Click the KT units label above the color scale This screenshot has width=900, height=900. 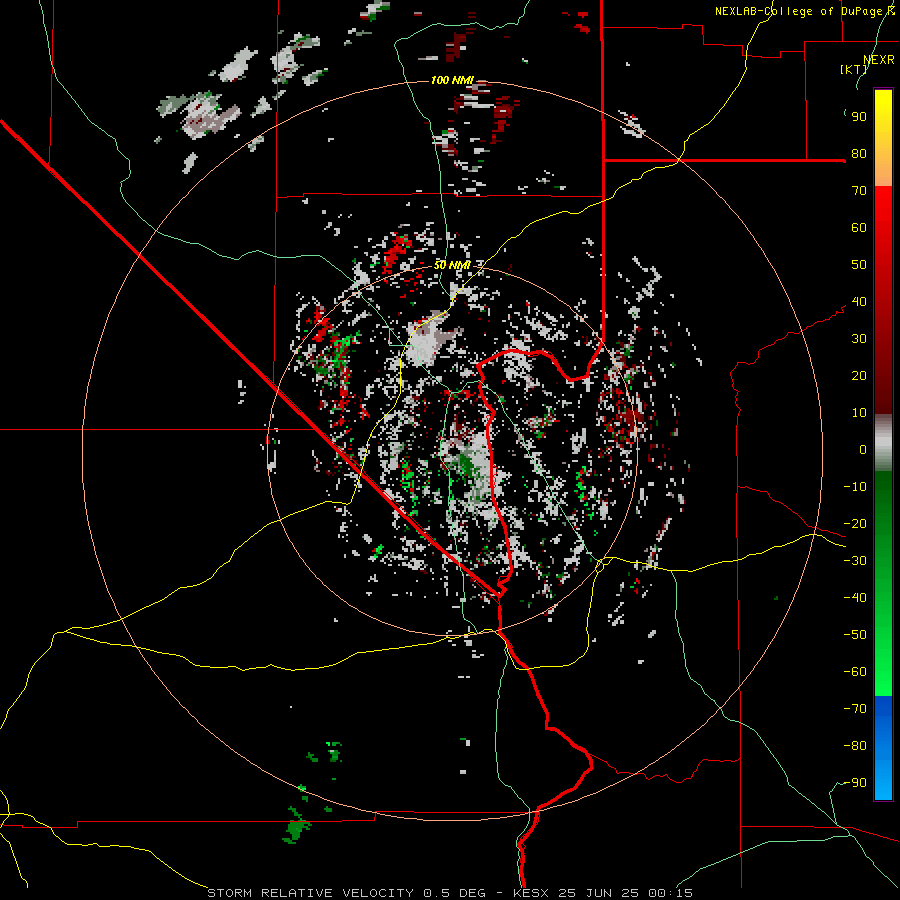[854, 69]
